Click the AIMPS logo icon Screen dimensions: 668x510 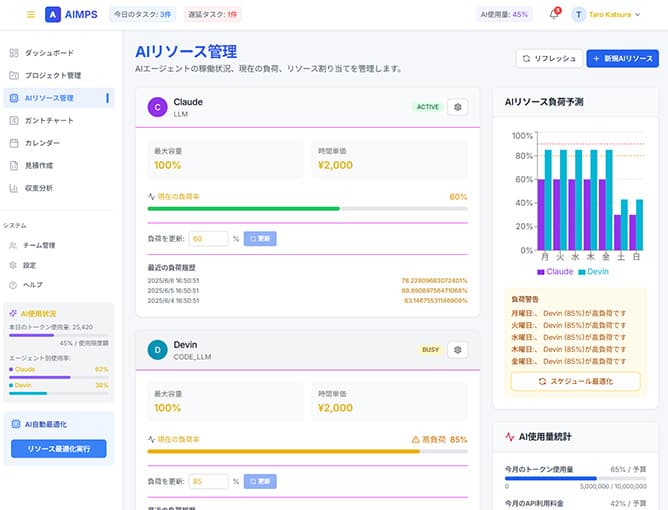point(53,14)
